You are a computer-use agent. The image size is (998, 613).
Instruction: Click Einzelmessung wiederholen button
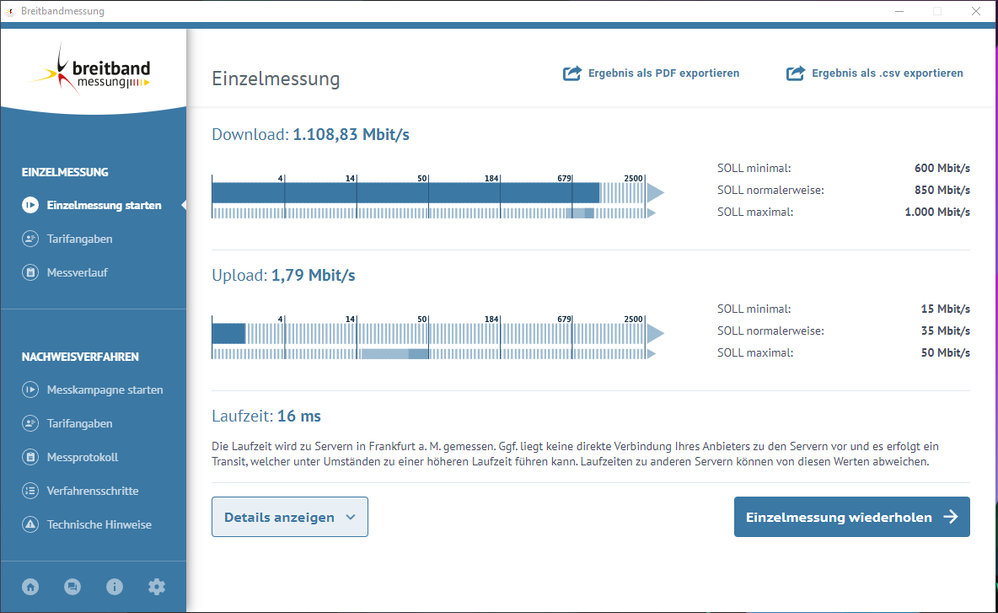pyautogui.click(x=852, y=517)
